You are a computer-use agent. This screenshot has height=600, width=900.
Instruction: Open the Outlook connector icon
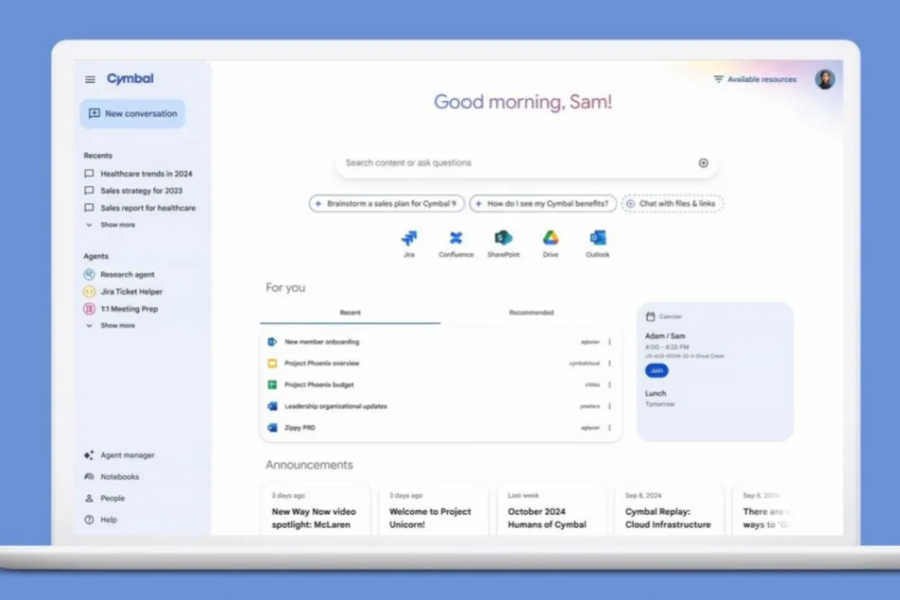coord(598,243)
